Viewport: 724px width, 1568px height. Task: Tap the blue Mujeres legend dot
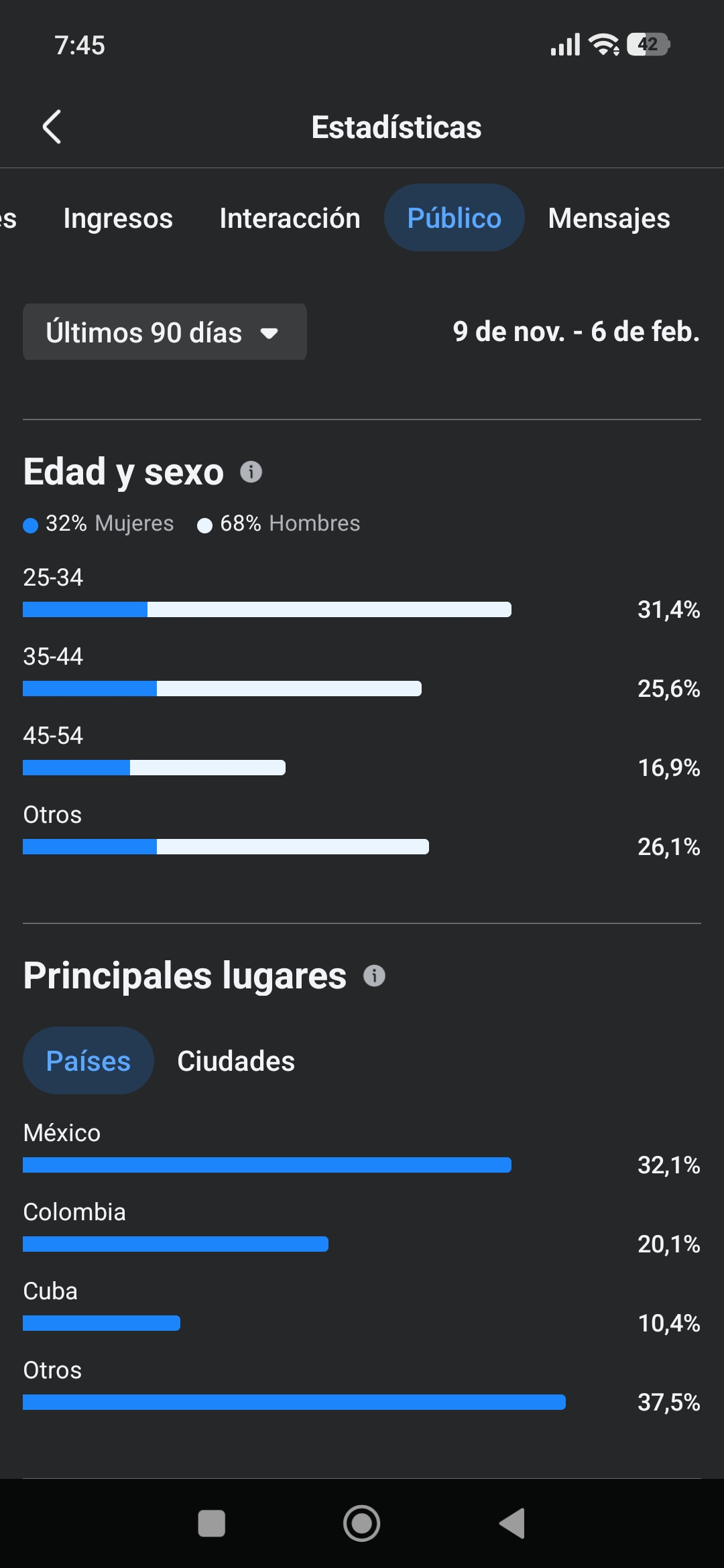30,525
